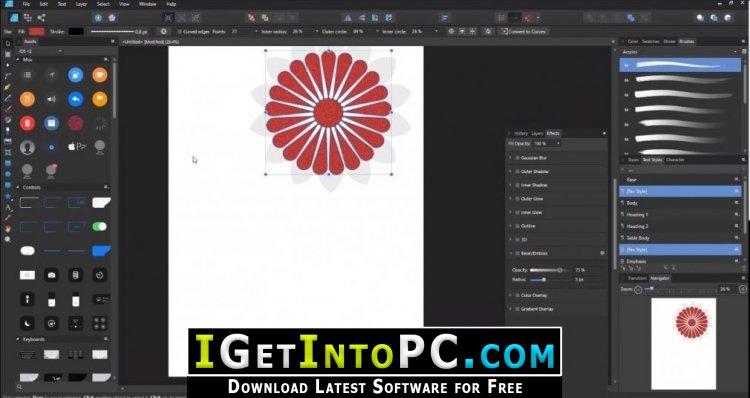Click the red Fill color swatch
The height and width of the screenshot is (398, 750).
click(x=36, y=32)
